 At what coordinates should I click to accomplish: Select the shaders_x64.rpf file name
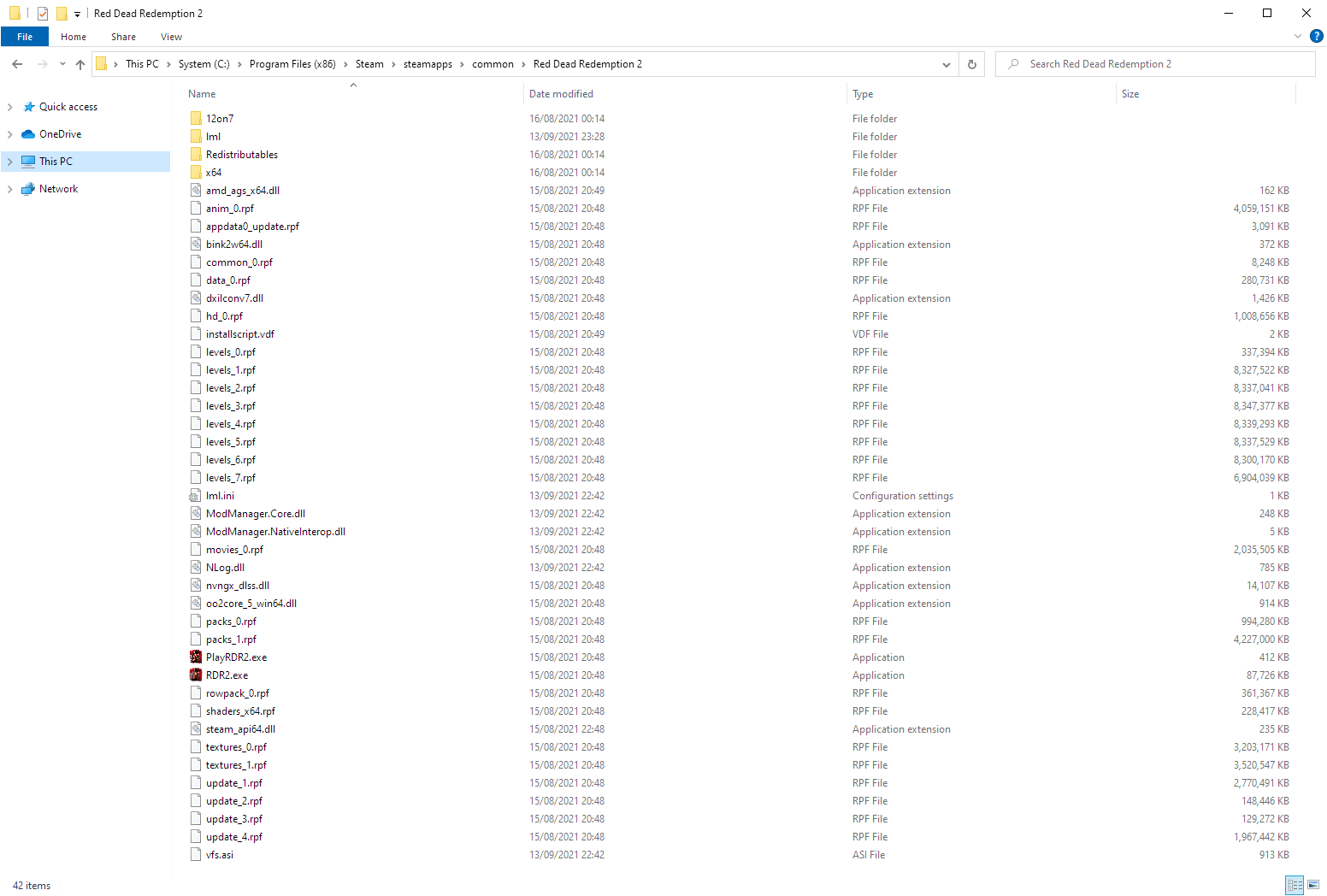pyautogui.click(x=240, y=711)
